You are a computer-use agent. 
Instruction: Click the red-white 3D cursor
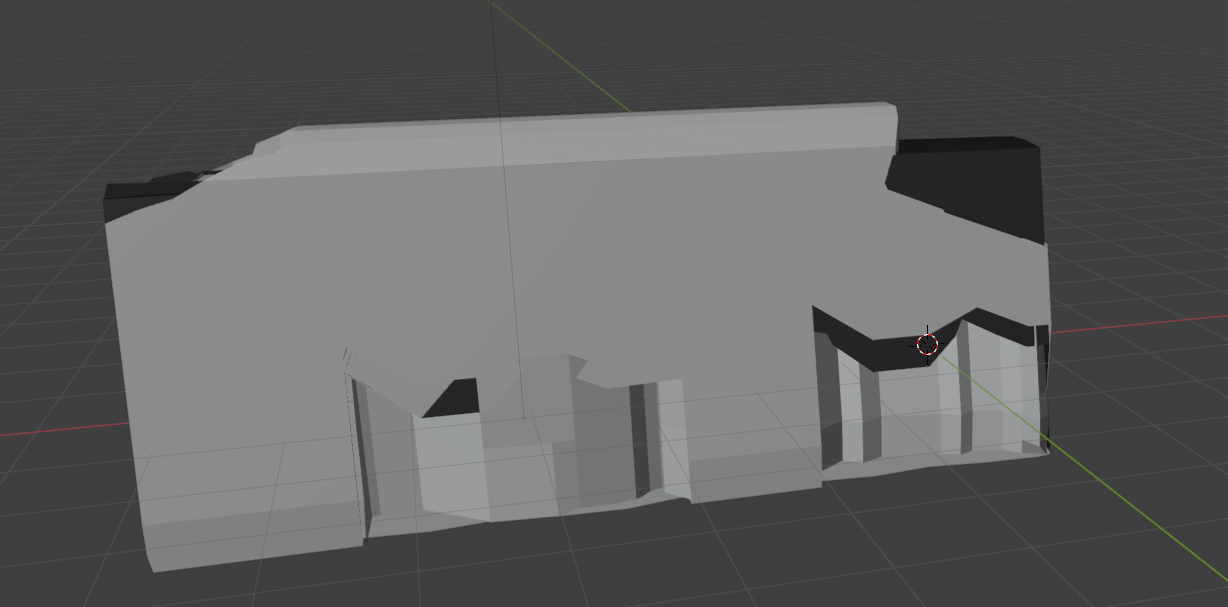(927, 344)
